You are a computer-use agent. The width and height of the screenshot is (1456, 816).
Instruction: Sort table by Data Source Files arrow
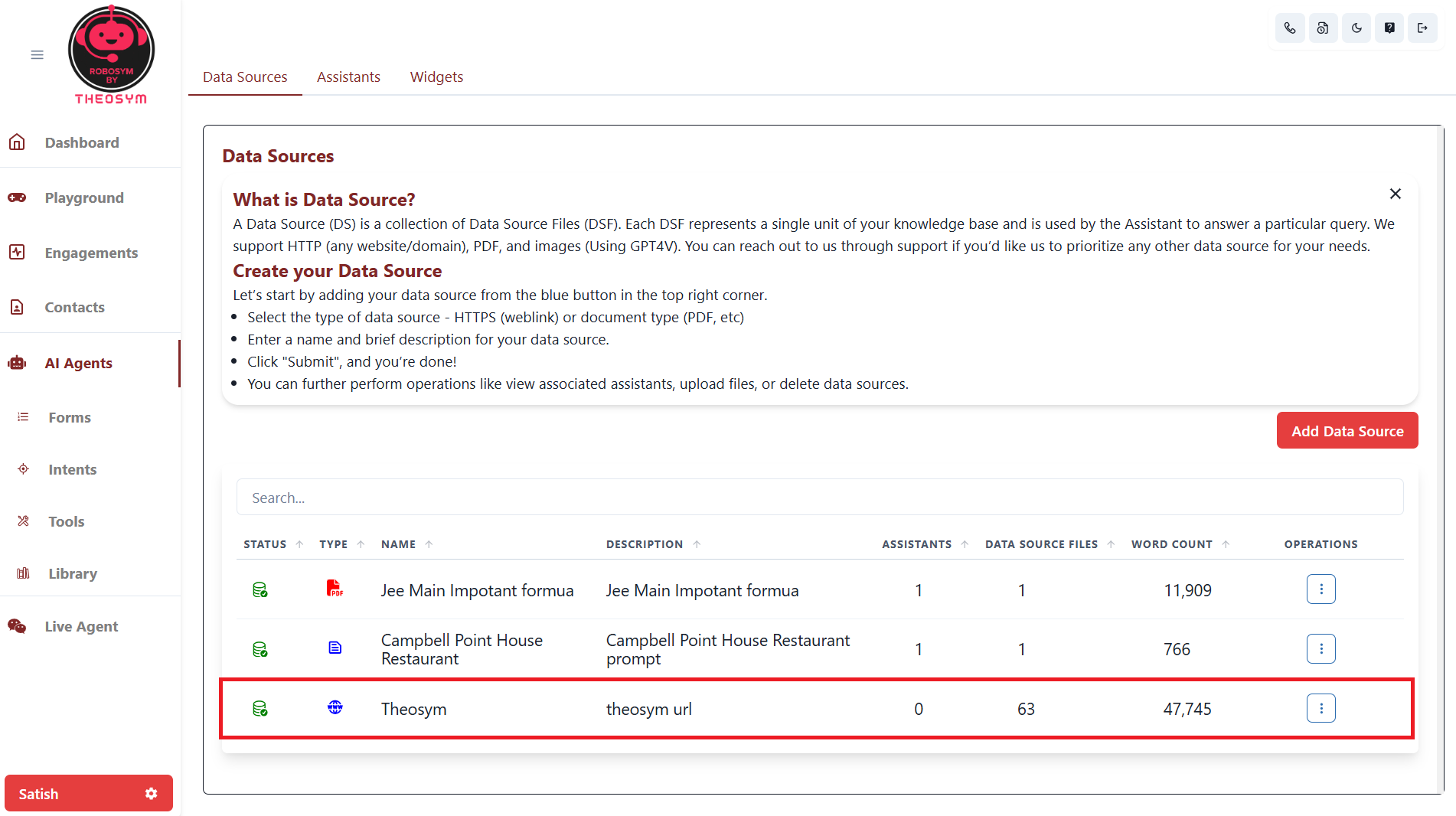1112,544
